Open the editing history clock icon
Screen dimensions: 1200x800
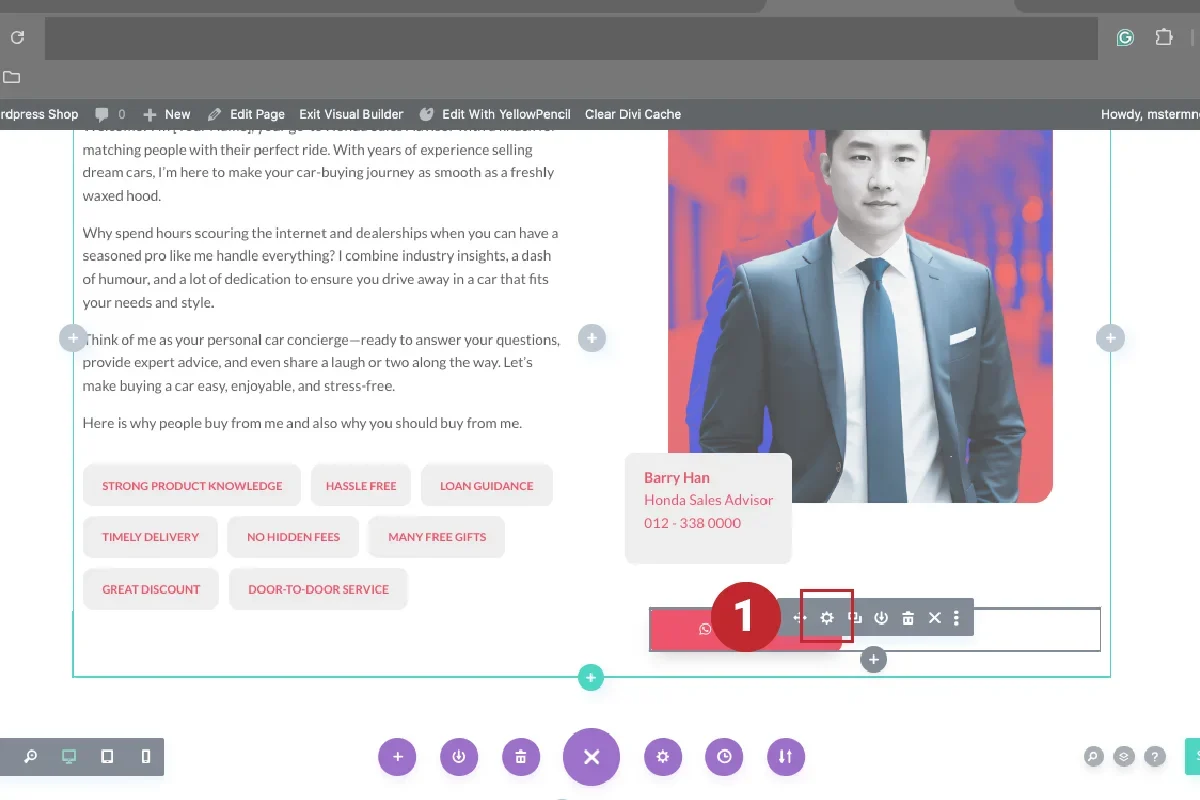click(x=724, y=757)
